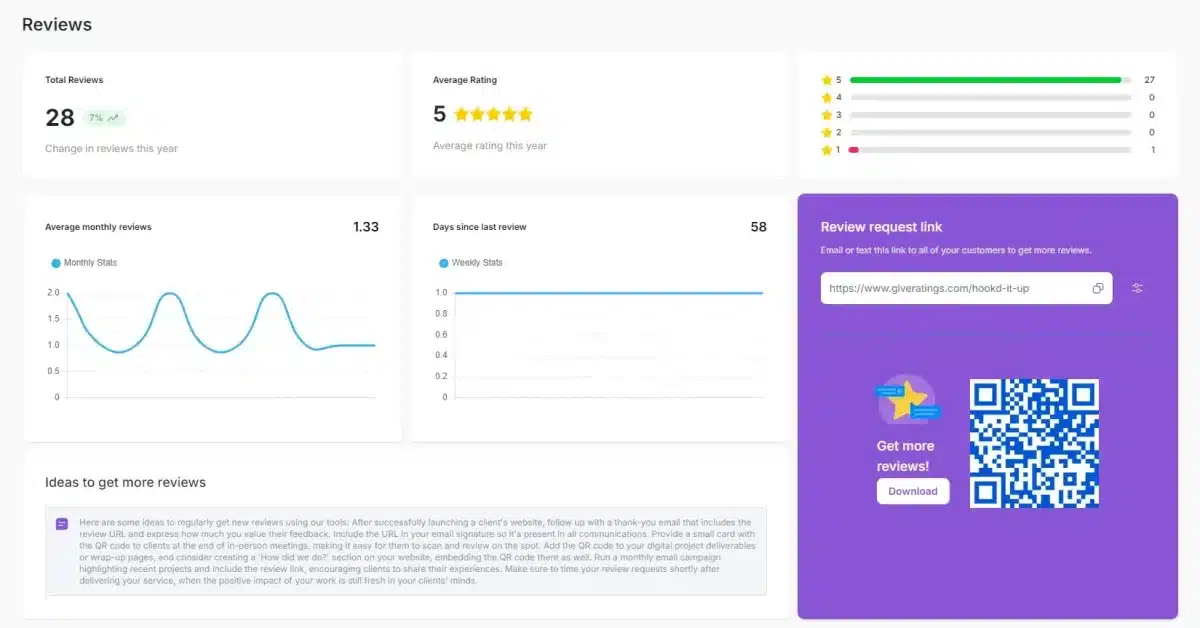The image size is (1200, 628).
Task: Click the Days since last review value 58
Action: tap(758, 227)
